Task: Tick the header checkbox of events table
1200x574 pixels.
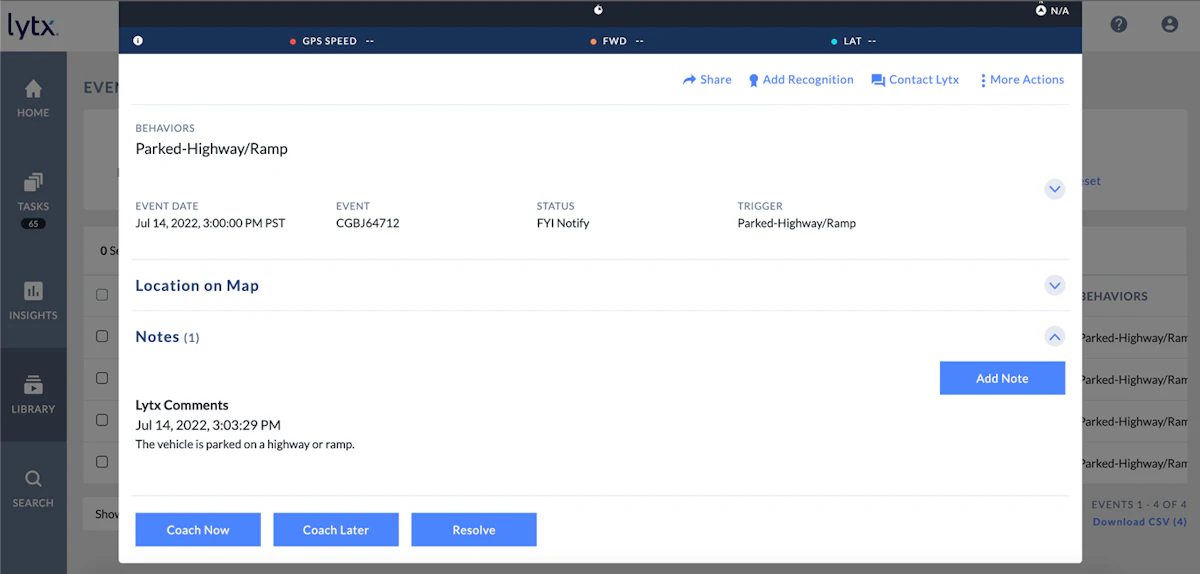Action: tap(102, 295)
